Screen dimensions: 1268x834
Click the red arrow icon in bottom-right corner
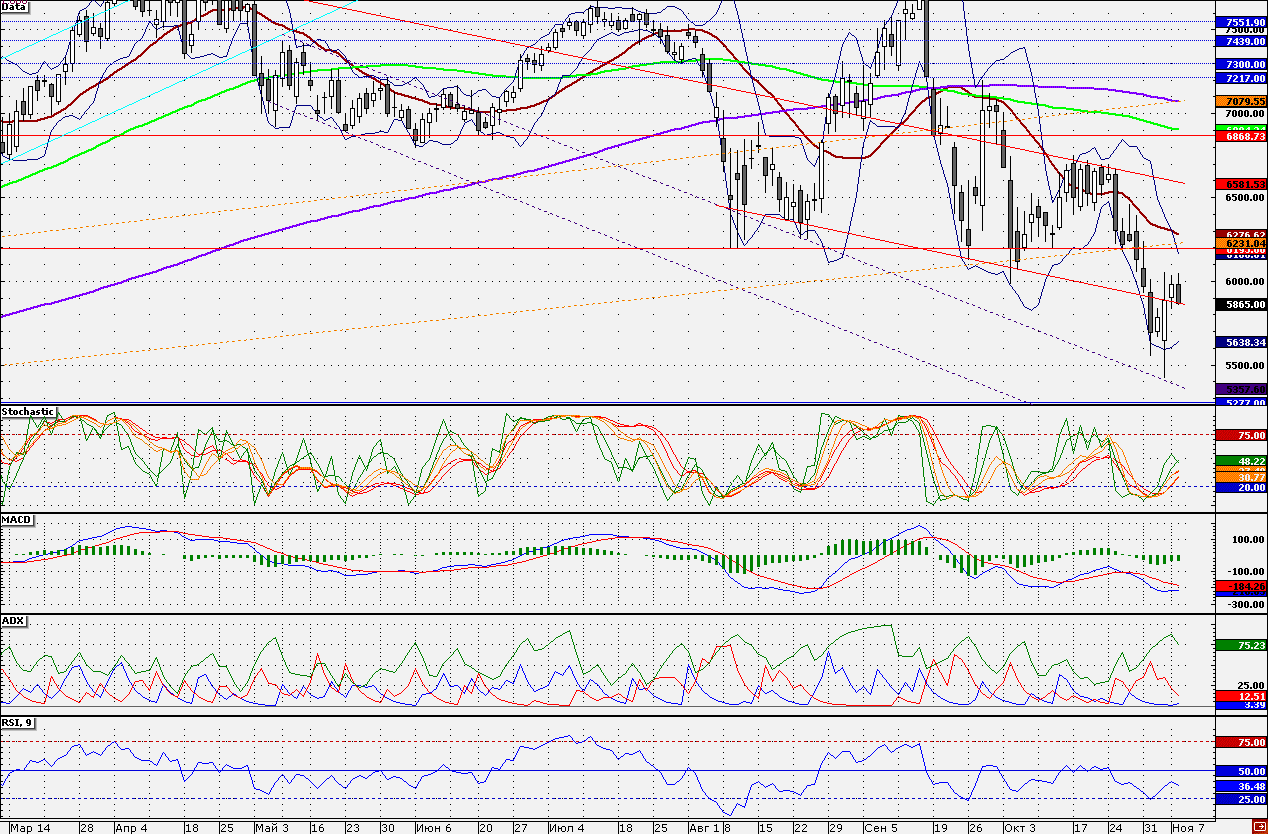1258,826
